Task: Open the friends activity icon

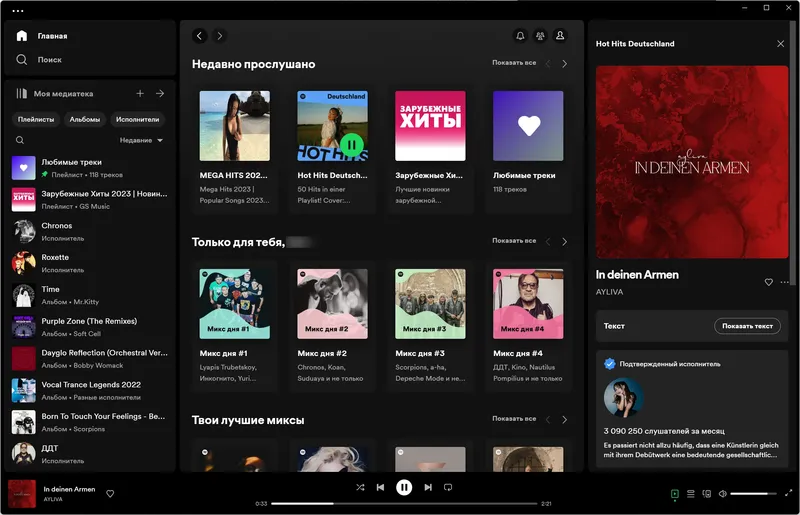Action: tap(540, 36)
